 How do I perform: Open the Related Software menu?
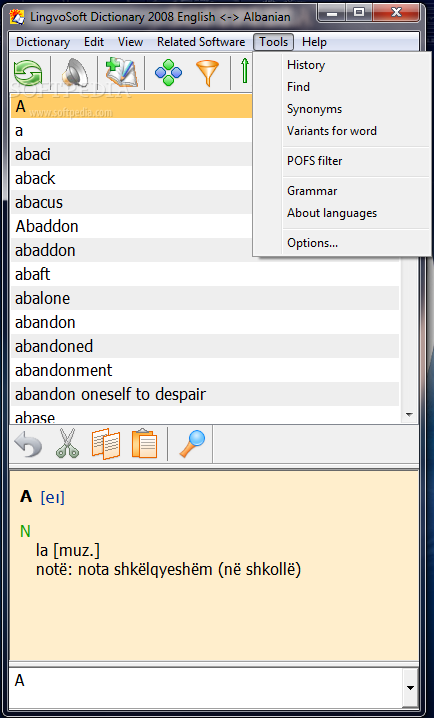(201, 42)
